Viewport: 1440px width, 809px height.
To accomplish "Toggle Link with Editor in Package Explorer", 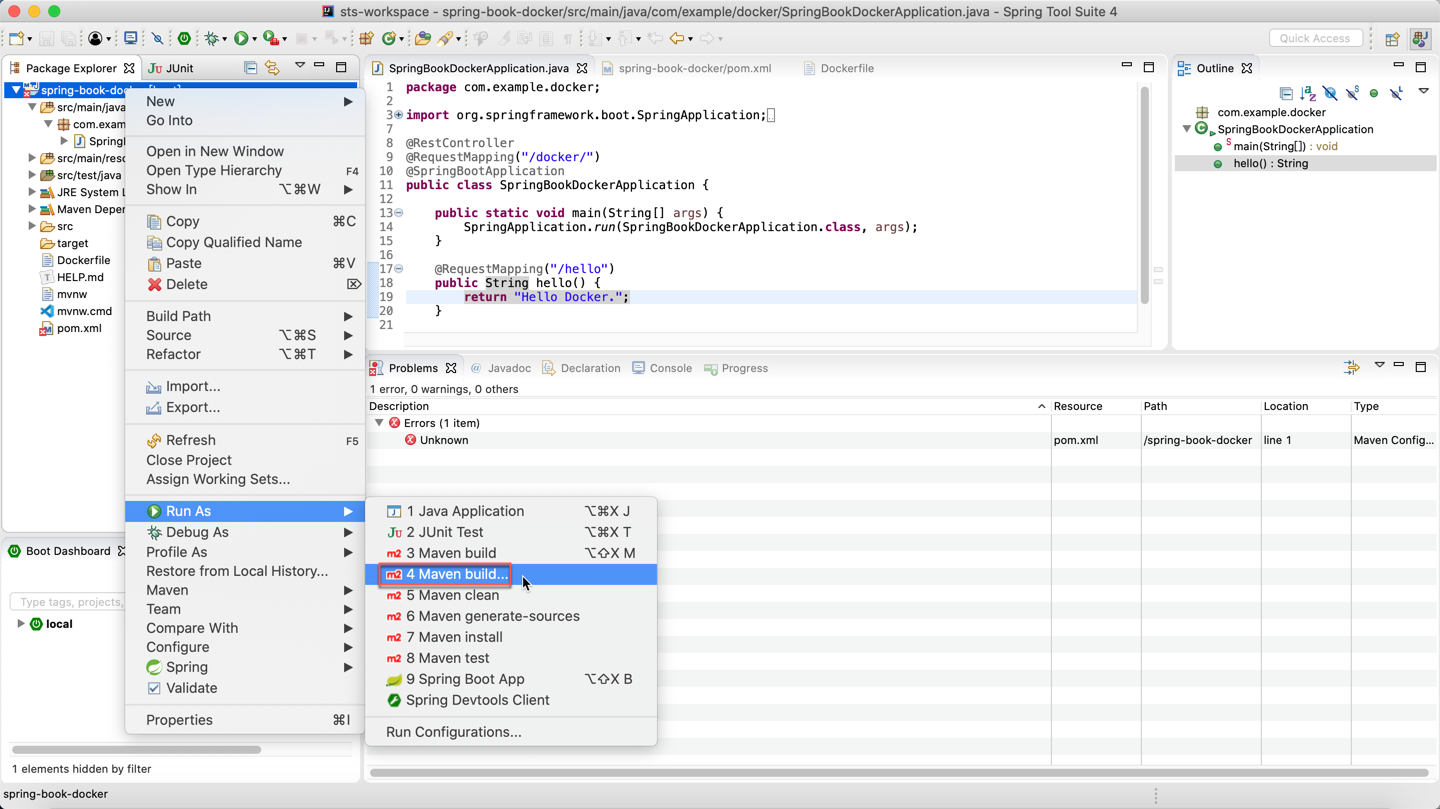I will click(x=272, y=68).
